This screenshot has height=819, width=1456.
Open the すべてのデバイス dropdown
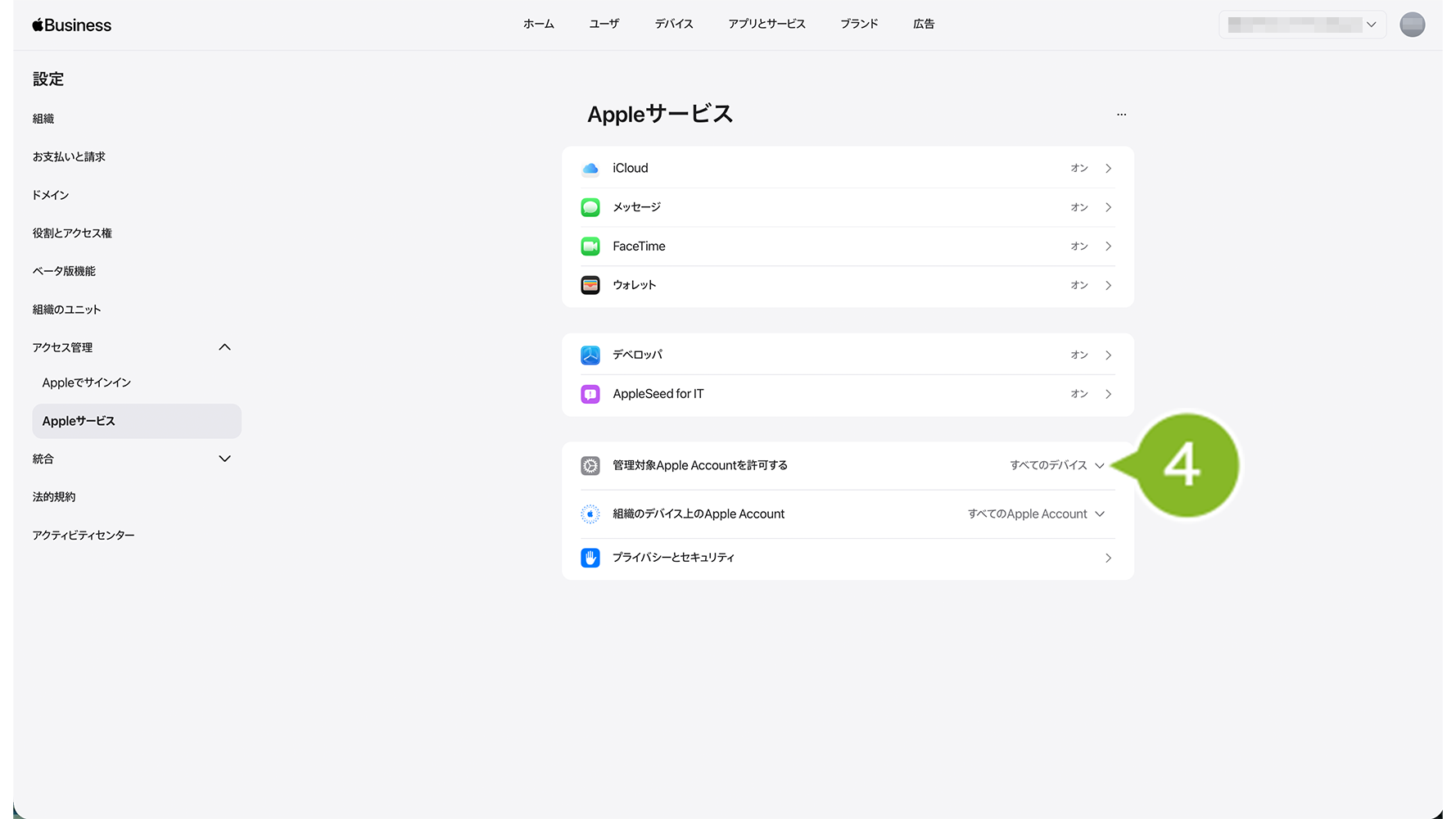(1056, 465)
